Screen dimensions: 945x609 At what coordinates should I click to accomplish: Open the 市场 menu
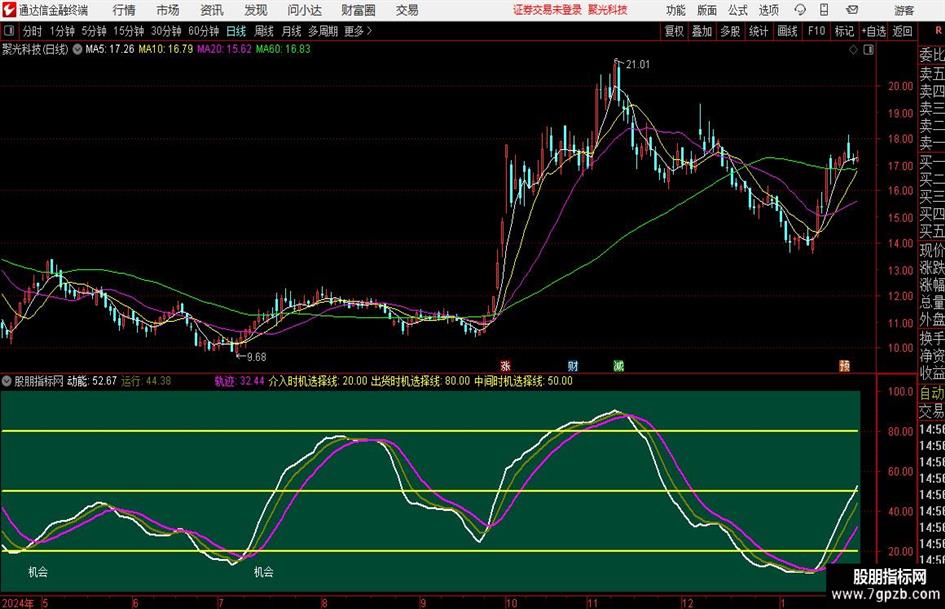point(168,10)
